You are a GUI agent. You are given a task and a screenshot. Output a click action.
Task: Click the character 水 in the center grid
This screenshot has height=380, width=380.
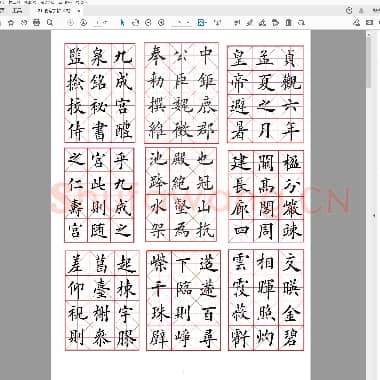tap(157, 207)
